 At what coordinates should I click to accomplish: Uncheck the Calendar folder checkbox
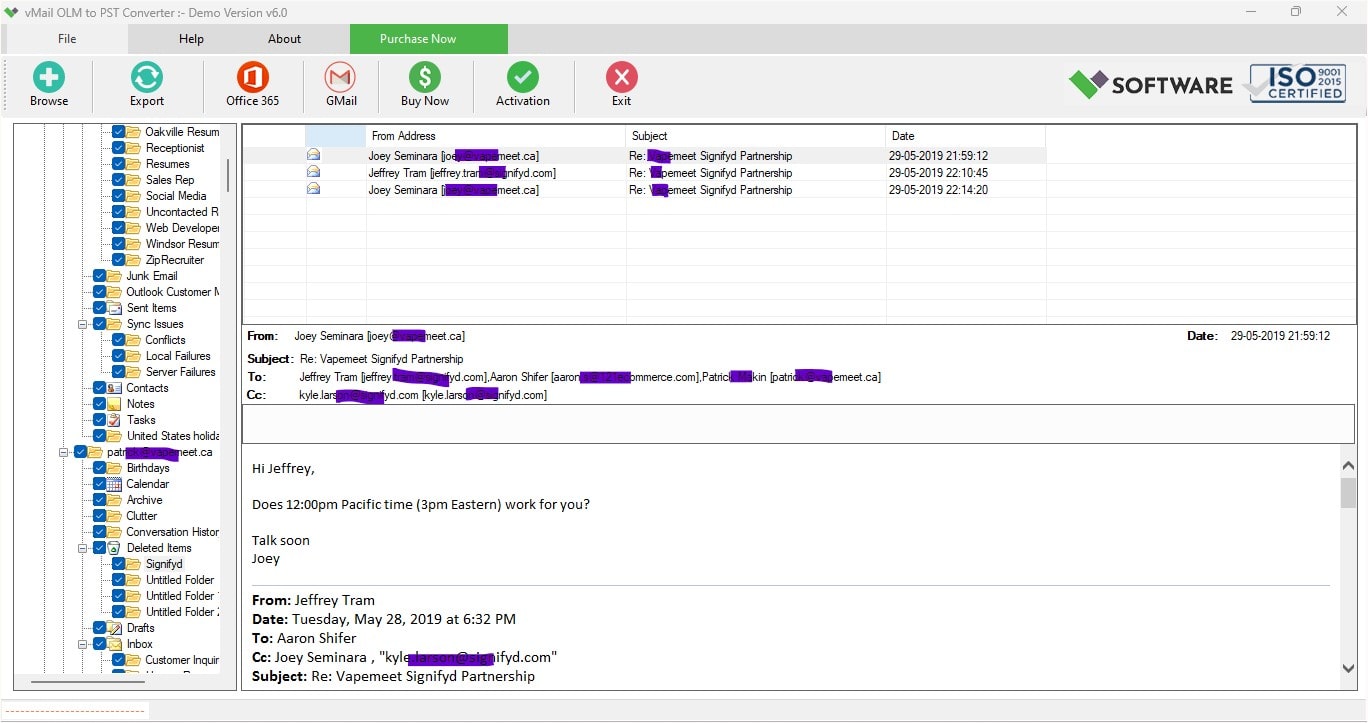click(x=100, y=484)
